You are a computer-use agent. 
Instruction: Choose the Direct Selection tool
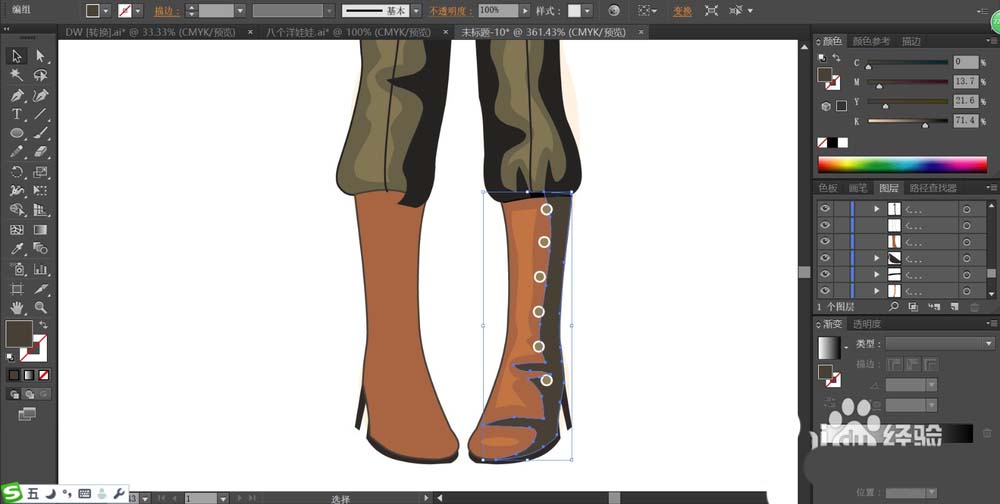(x=40, y=56)
